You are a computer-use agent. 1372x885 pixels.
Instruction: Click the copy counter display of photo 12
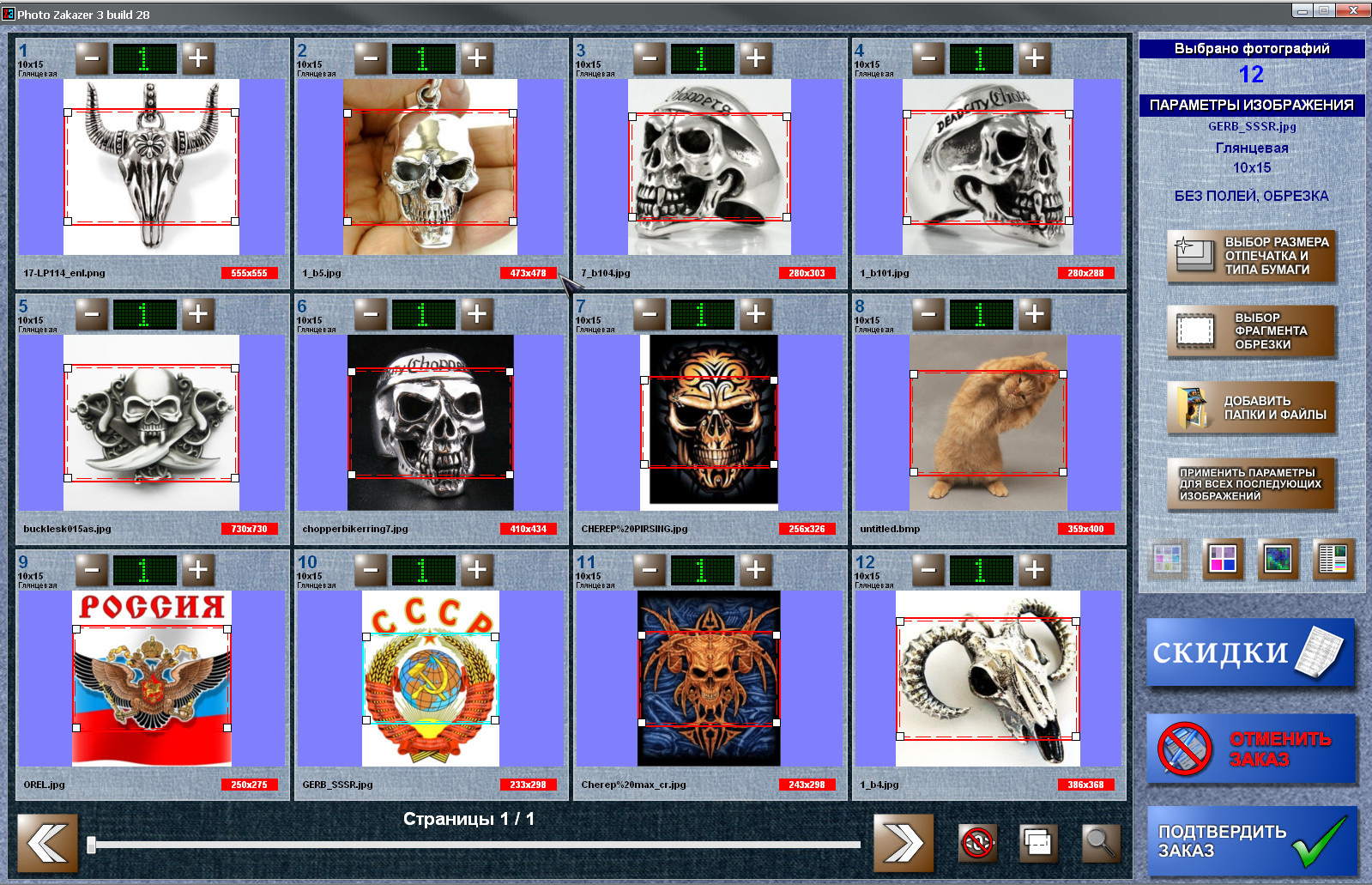(x=982, y=570)
